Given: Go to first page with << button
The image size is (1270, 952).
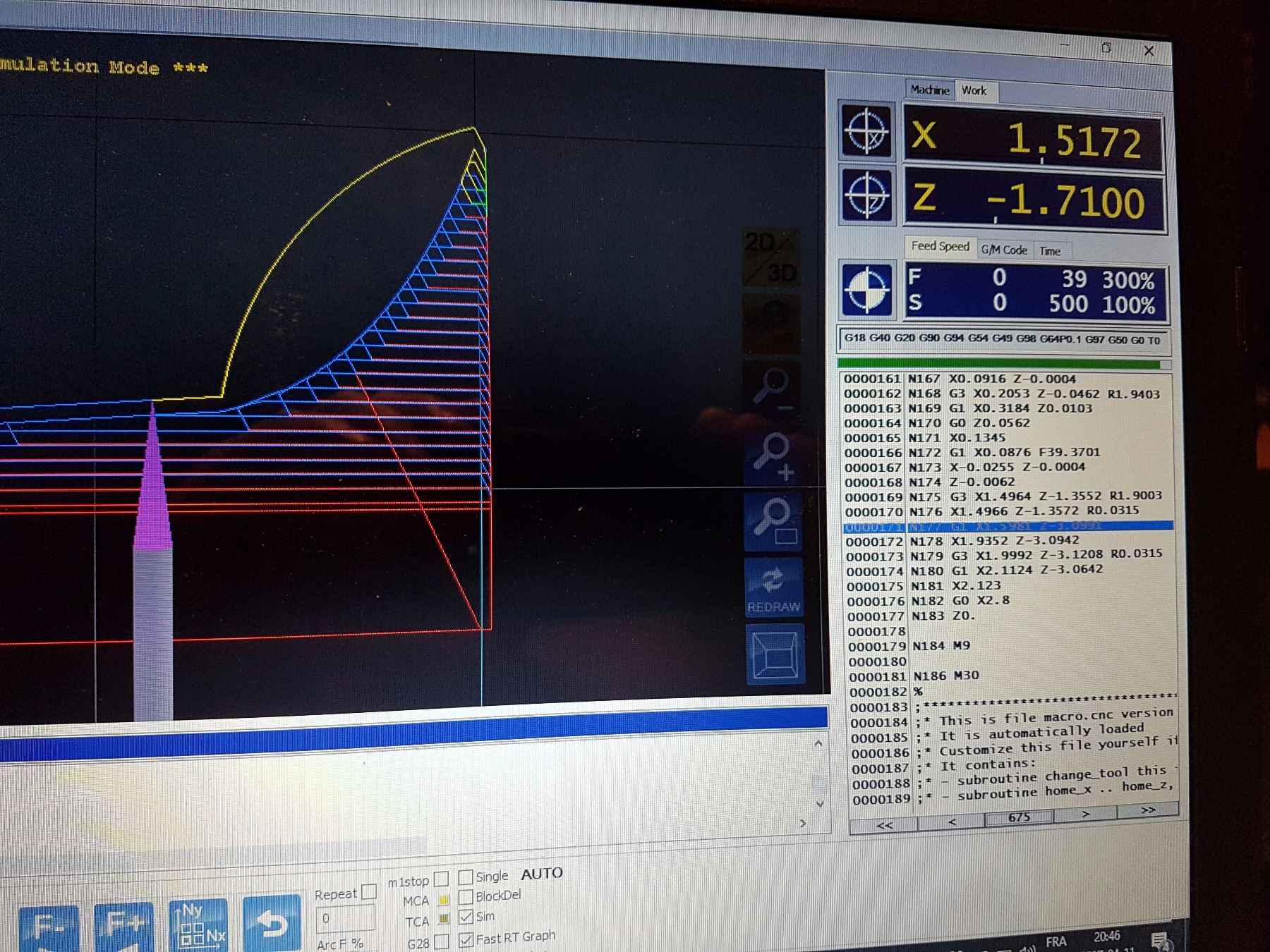Looking at the screenshot, I should (x=884, y=825).
